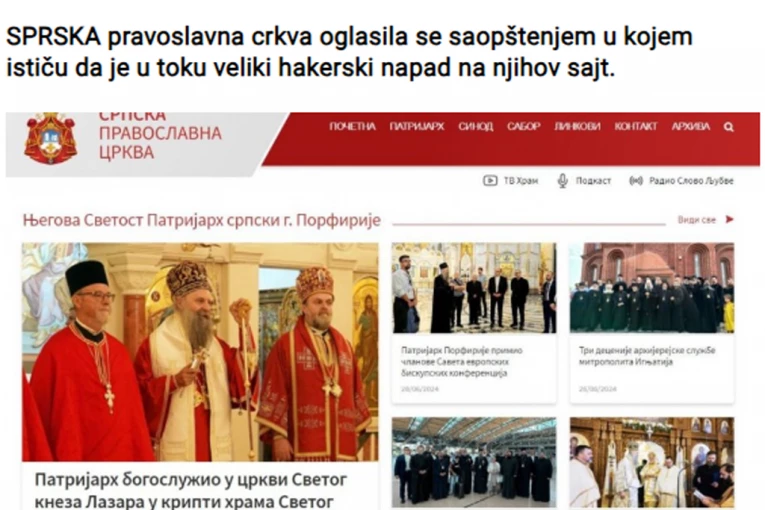Open the АРХИВА menu item

[x=690, y=126]
